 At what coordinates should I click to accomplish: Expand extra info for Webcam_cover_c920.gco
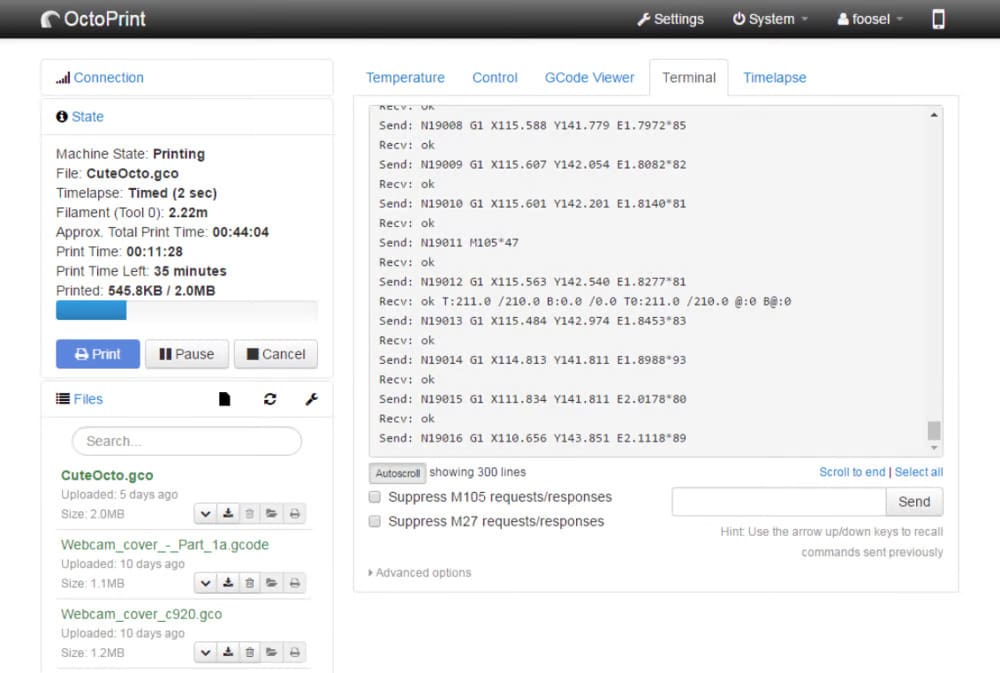coord(205,653)
